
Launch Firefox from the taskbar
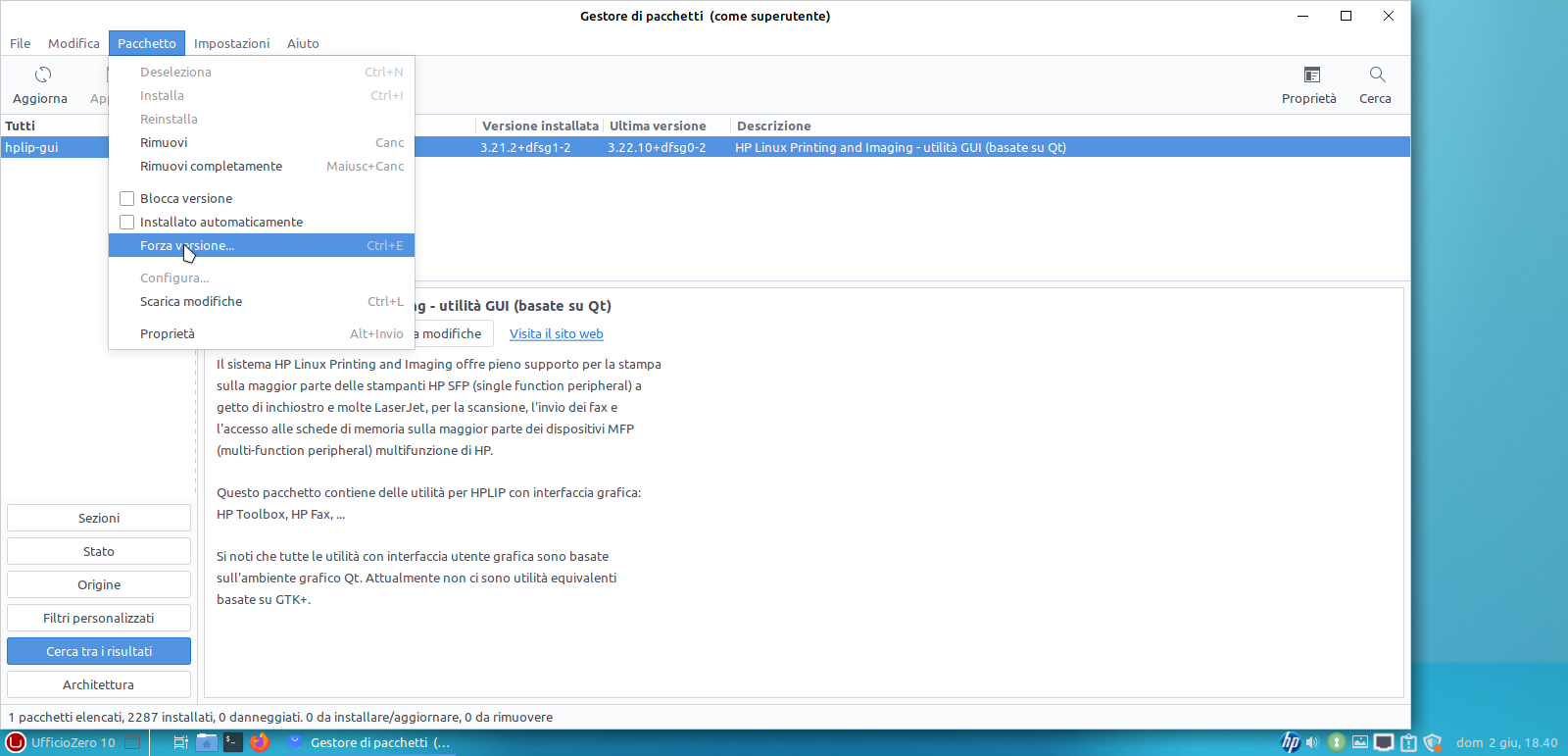(x=259, y=742)
